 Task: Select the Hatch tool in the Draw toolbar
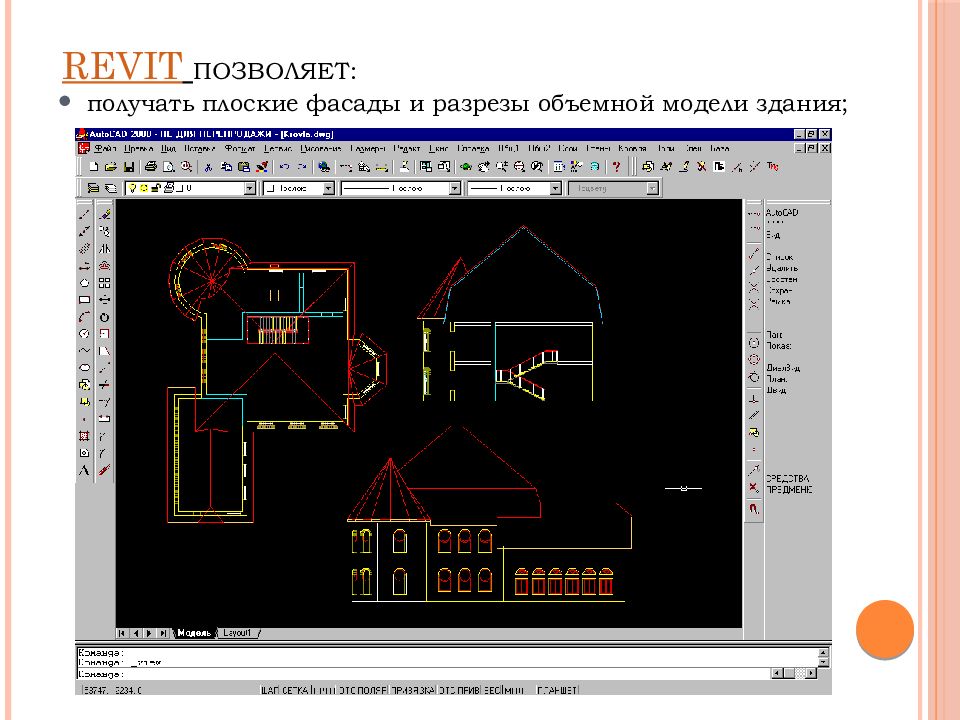click(84, 436)
